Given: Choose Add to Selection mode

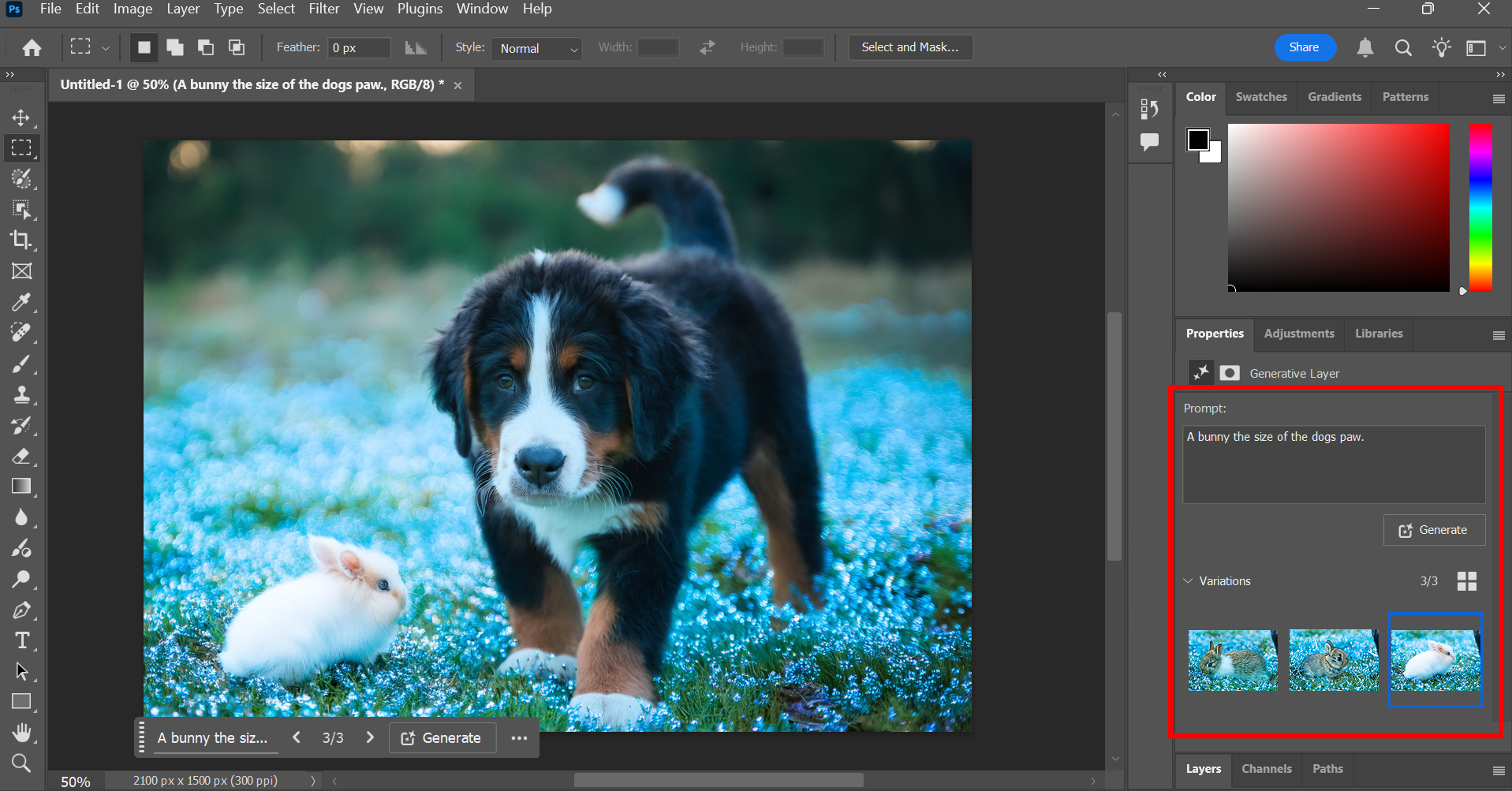Looking at the screenshot, I should (175, 47).
